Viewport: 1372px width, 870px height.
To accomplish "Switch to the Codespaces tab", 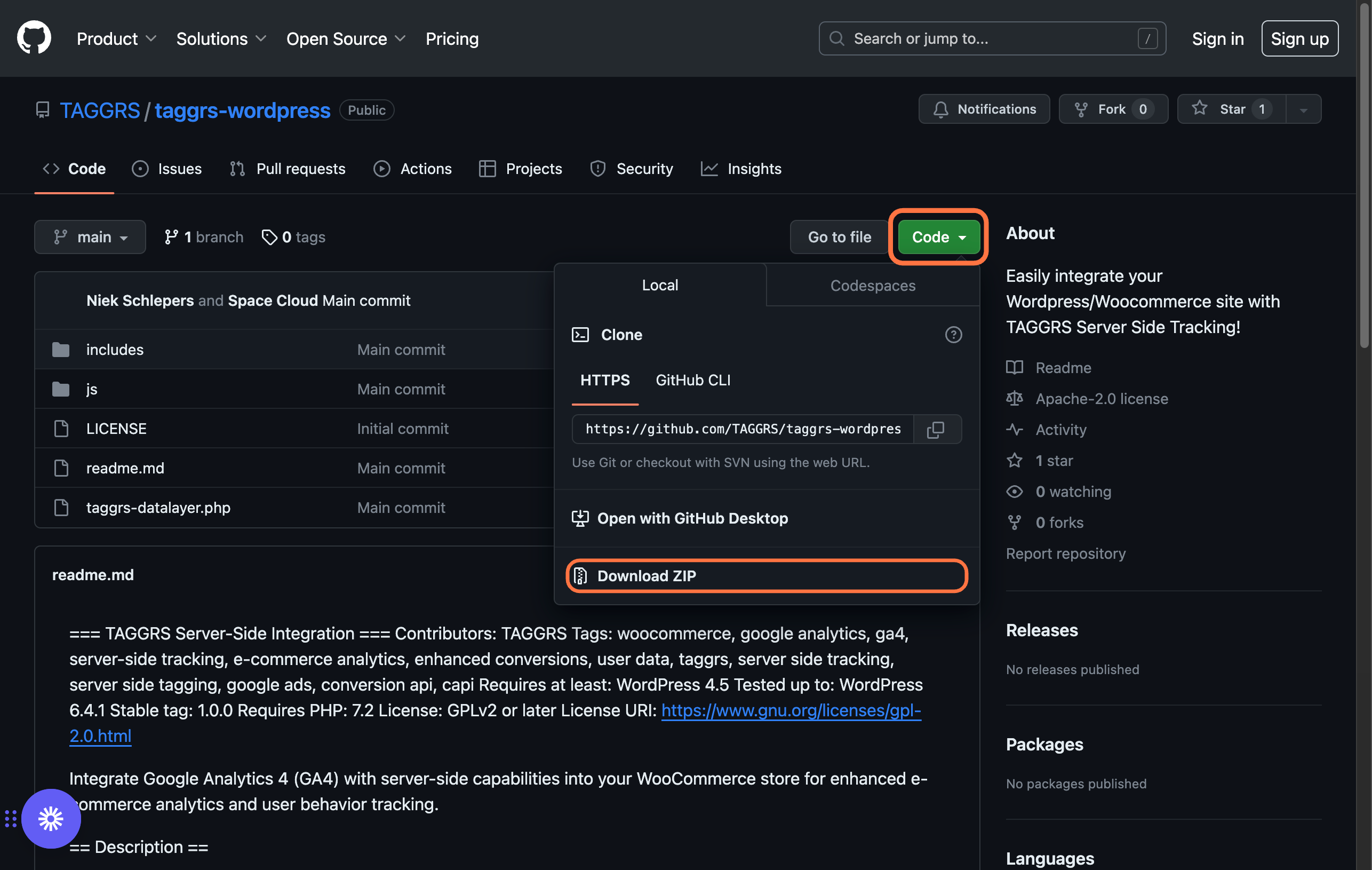I will tap(873, 284).
